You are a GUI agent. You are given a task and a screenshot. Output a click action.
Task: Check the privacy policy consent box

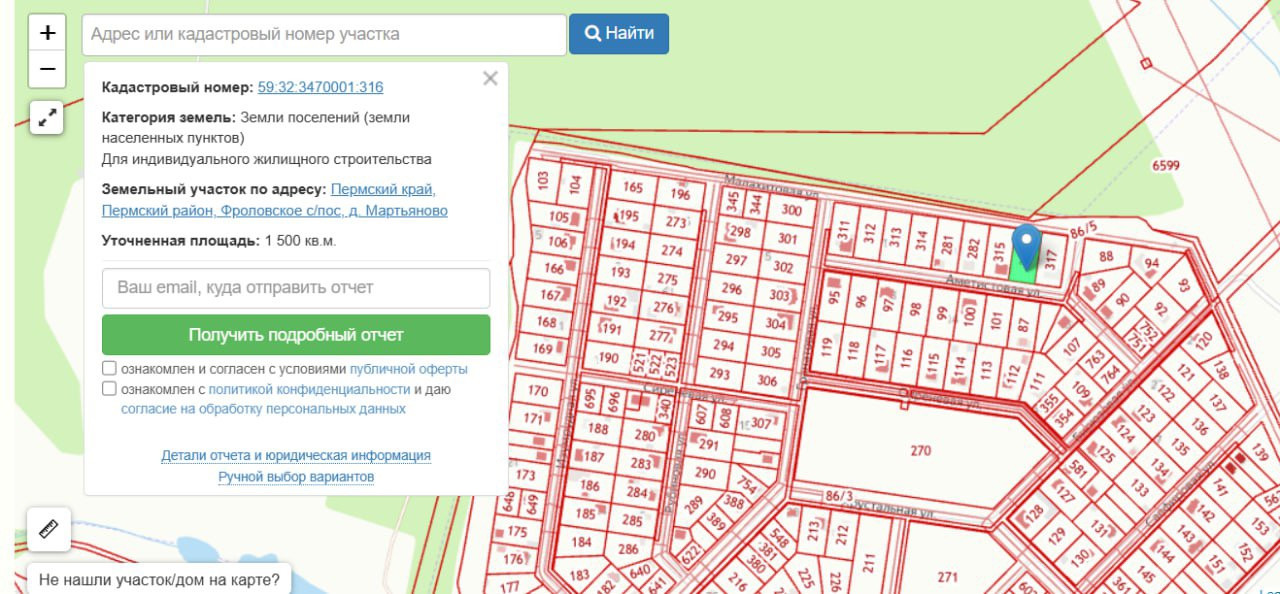coord(109,389)
